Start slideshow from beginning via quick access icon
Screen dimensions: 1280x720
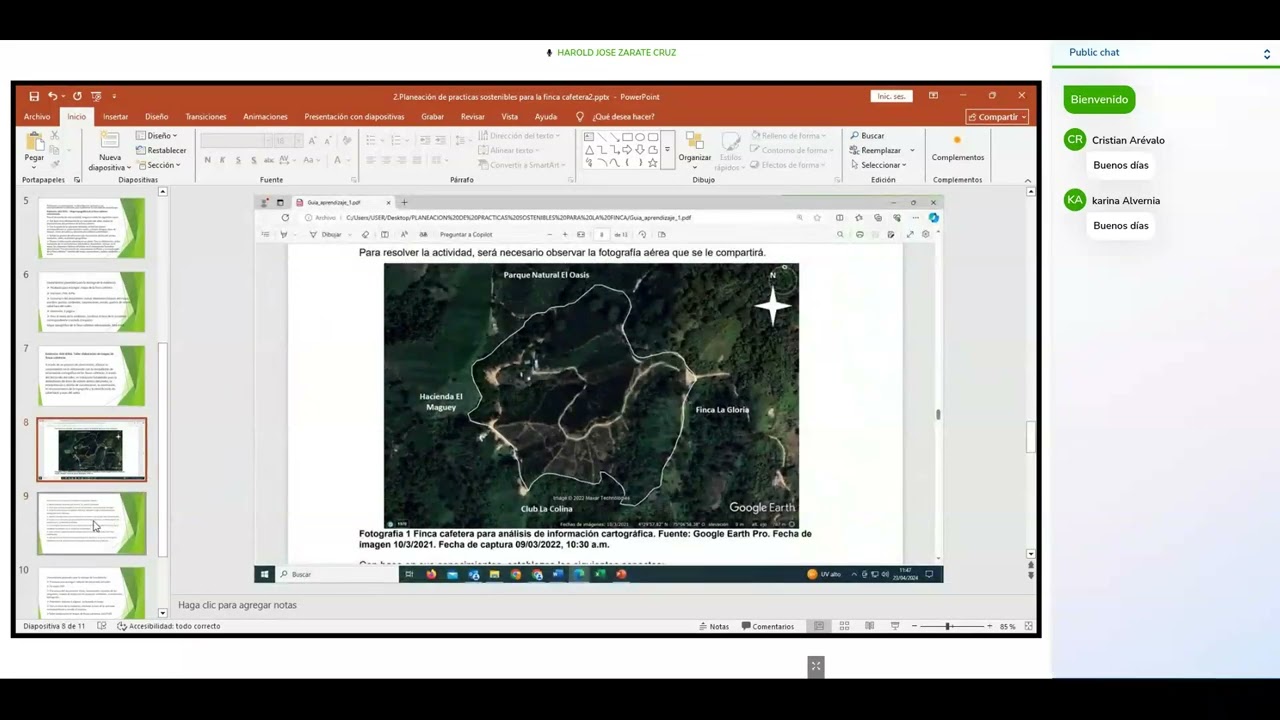click(96, 96)
